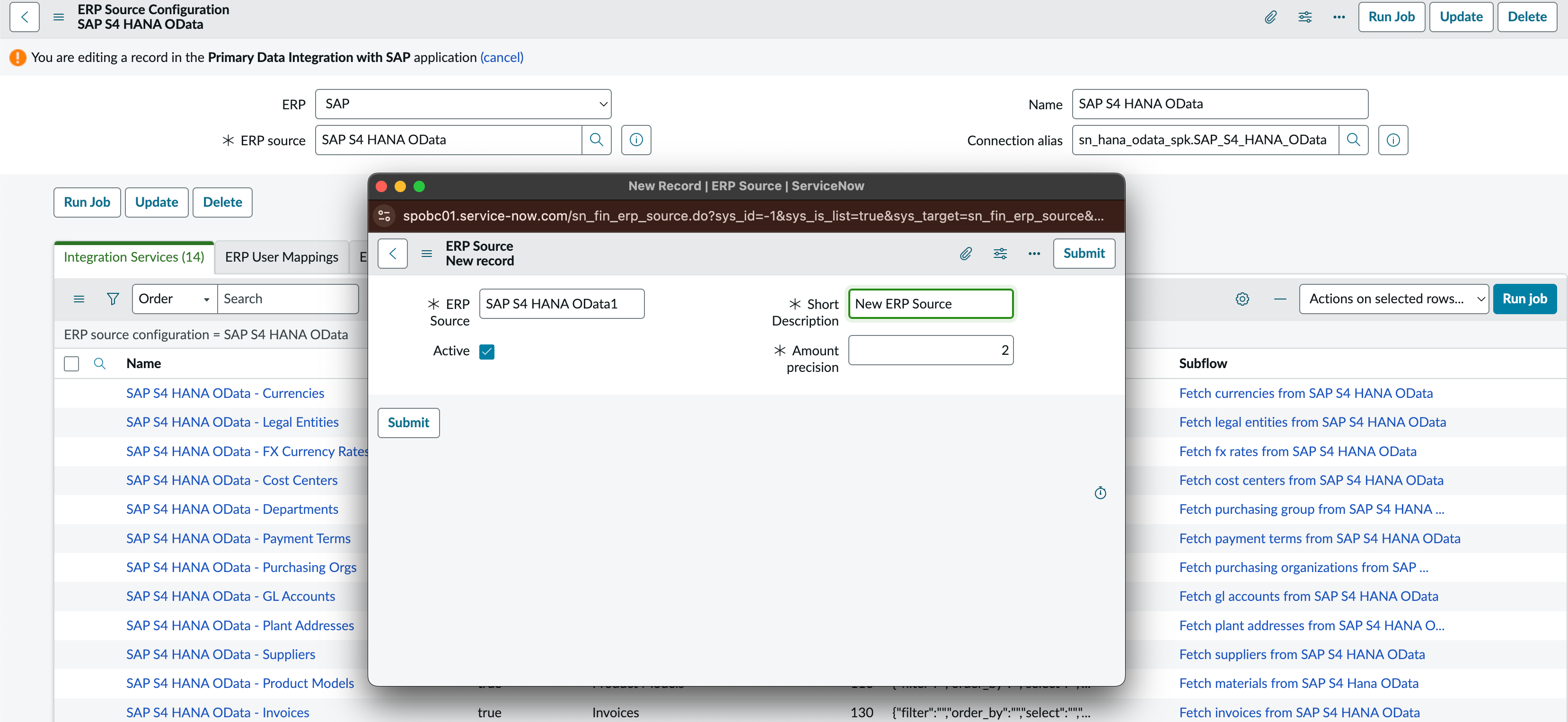This screenshot has width=1568, height=722.
Task: Click the cancel link in the banner
Action: pyautogui.click(x=502, y=57)
